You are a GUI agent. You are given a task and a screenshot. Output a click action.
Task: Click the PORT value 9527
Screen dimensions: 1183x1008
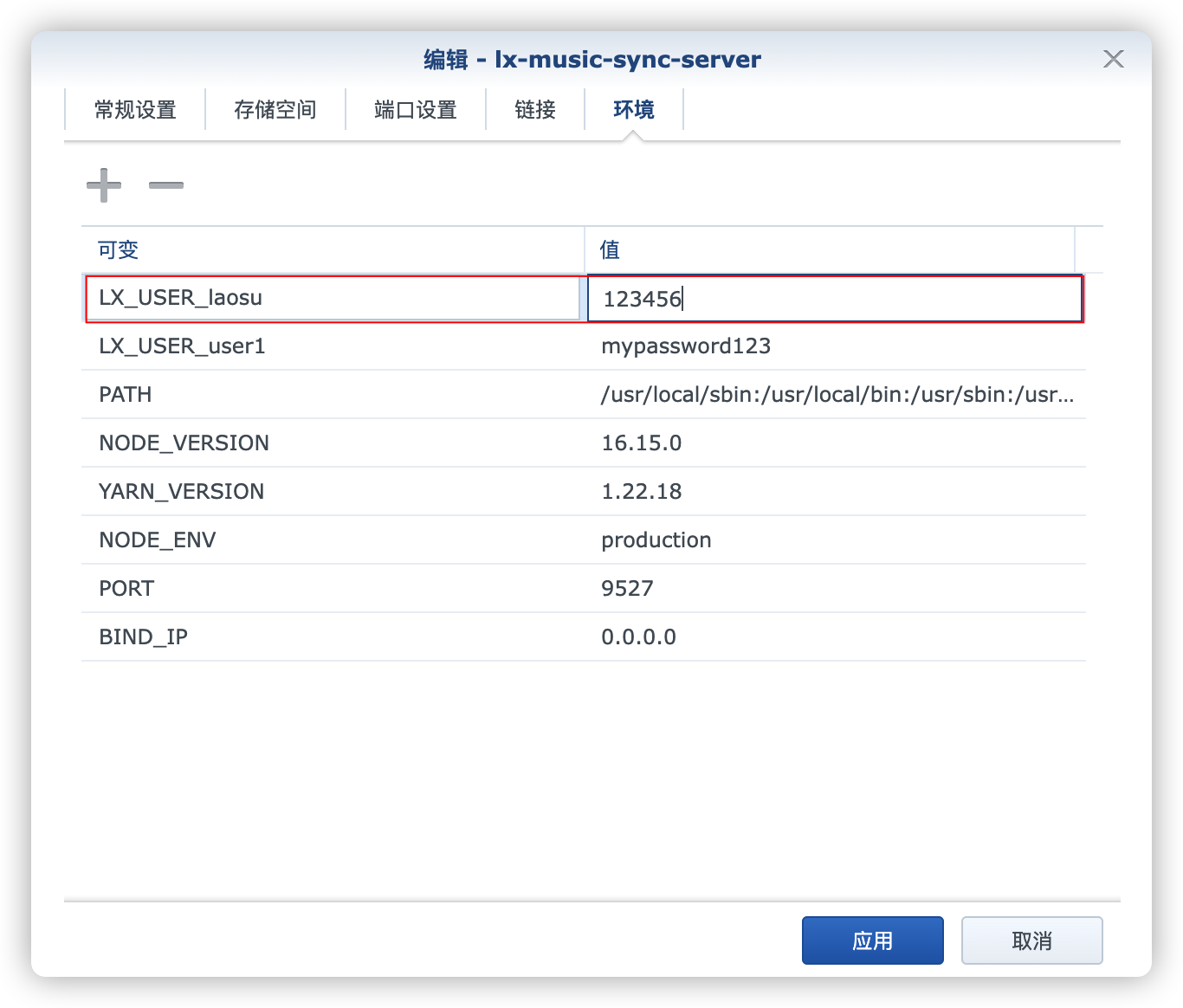point(628,589)
